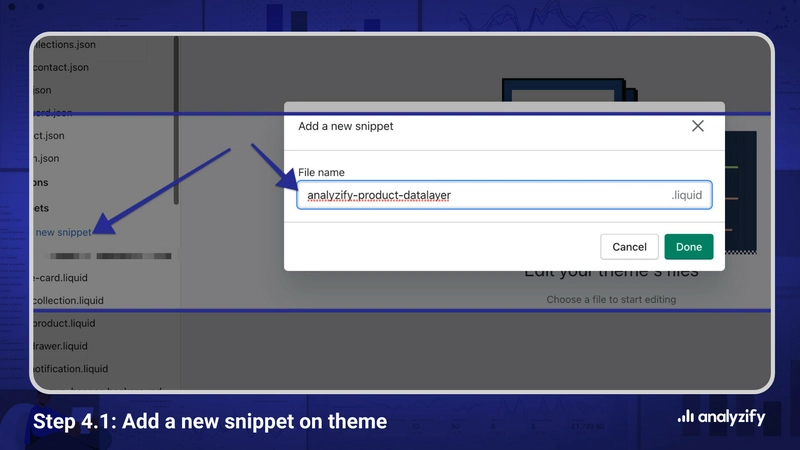Open the collection.liquid snippet file

coord(68,300)
